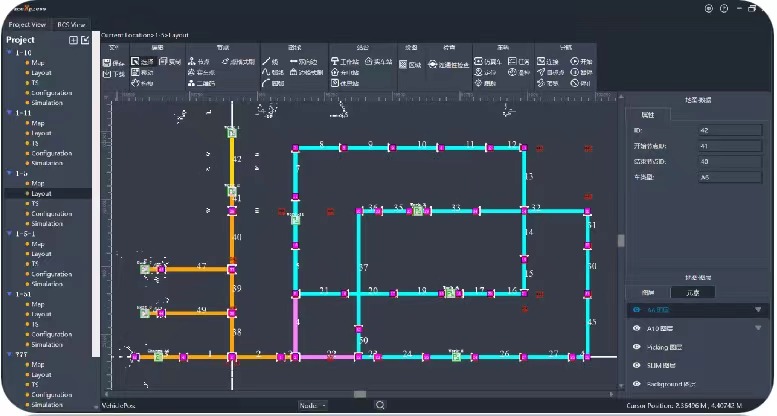The image size is (777, 416).
Task: Switch to the Project View tab
Action: click(x=25, y=23)
